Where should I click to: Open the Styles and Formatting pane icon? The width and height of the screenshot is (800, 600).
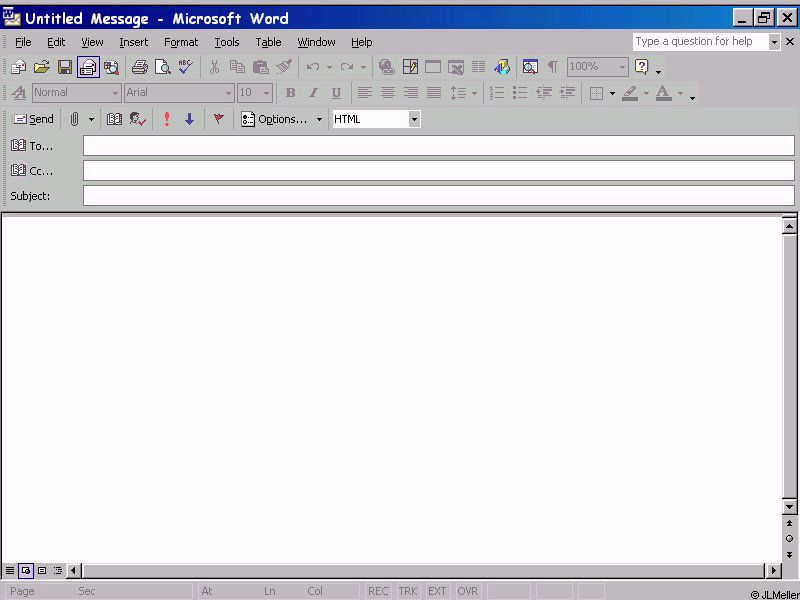[x=19, y=93]
